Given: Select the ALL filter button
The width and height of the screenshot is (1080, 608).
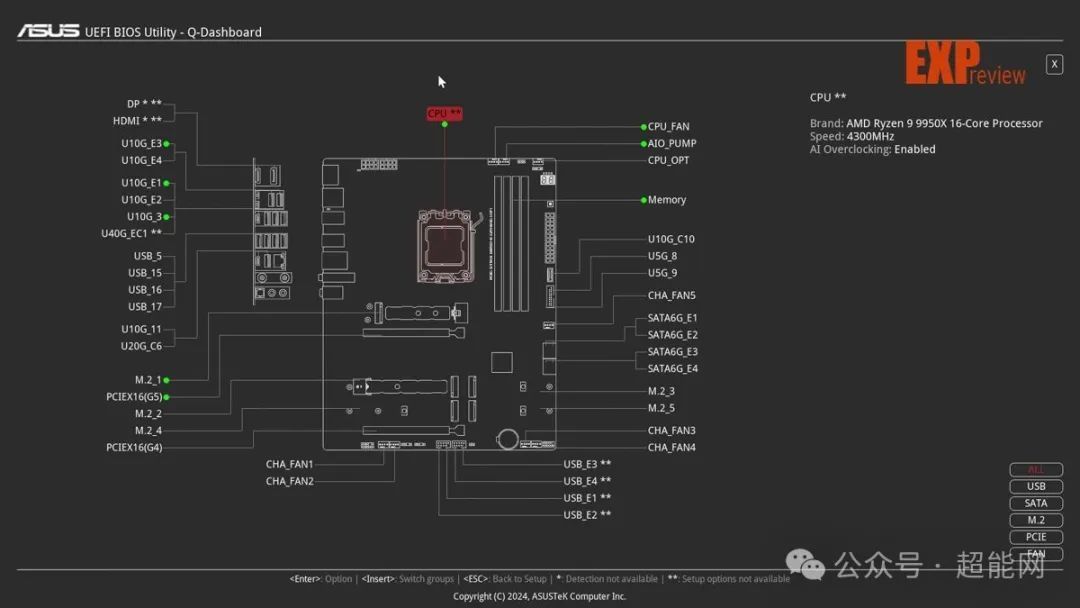Looking at the screenshot, I should tap(1036, 470).
